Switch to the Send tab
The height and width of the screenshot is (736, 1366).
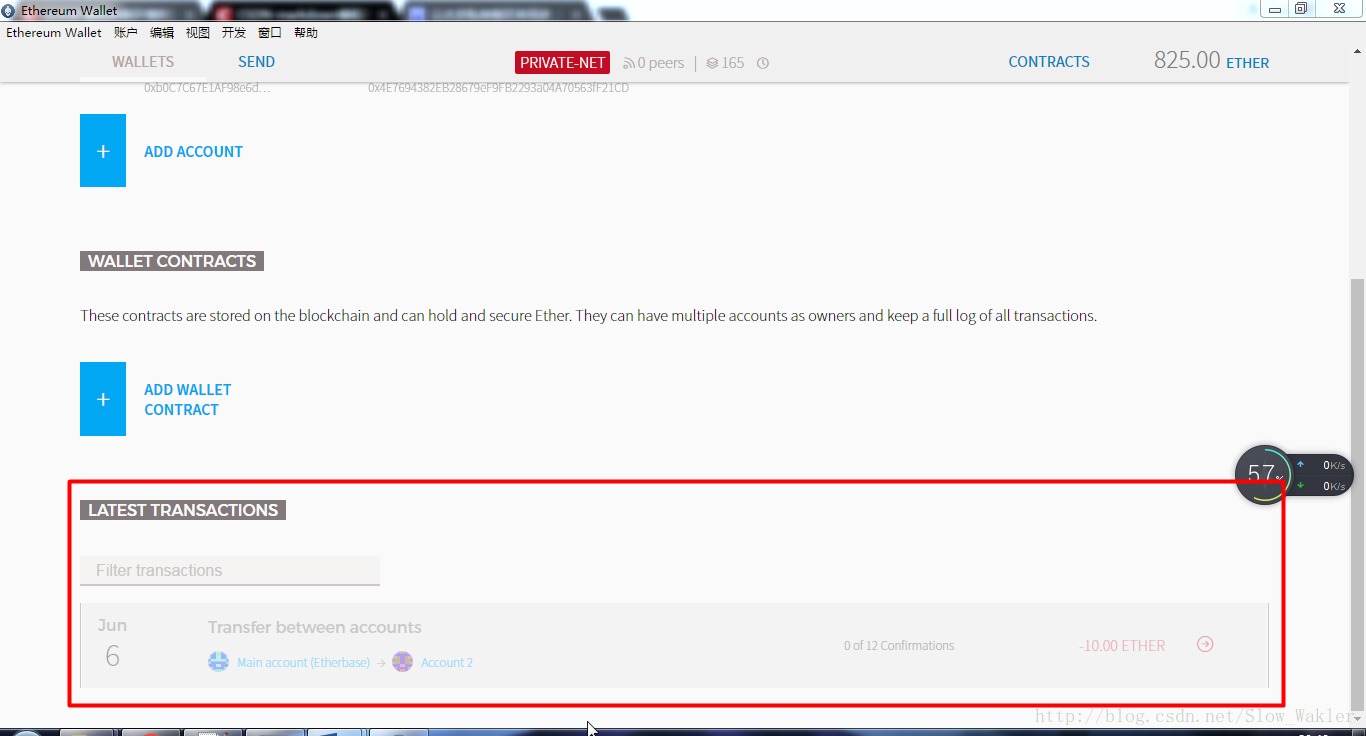tap(256, 62)
